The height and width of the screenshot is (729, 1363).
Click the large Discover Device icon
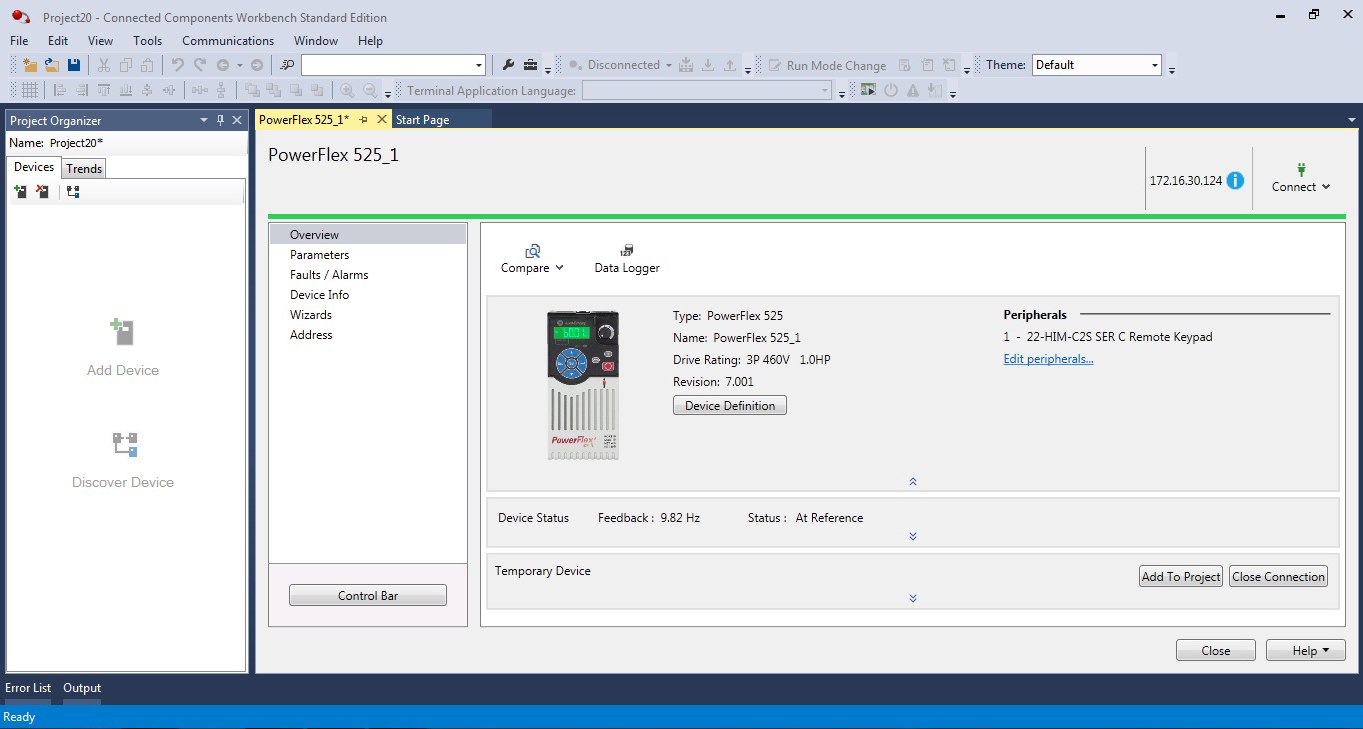pyautogui.click(x=124, y=444)
